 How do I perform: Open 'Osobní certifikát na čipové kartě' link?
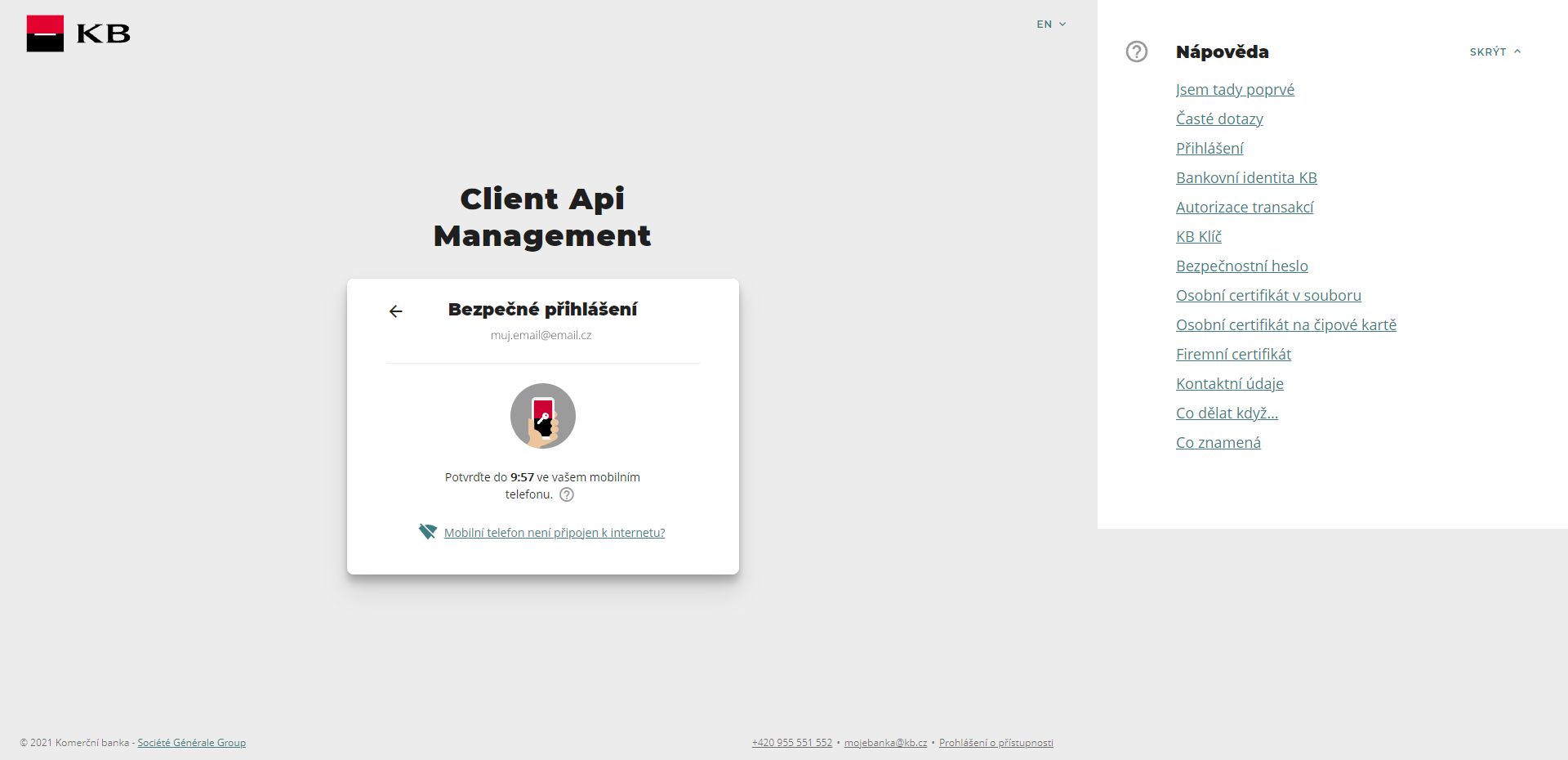1286,325
